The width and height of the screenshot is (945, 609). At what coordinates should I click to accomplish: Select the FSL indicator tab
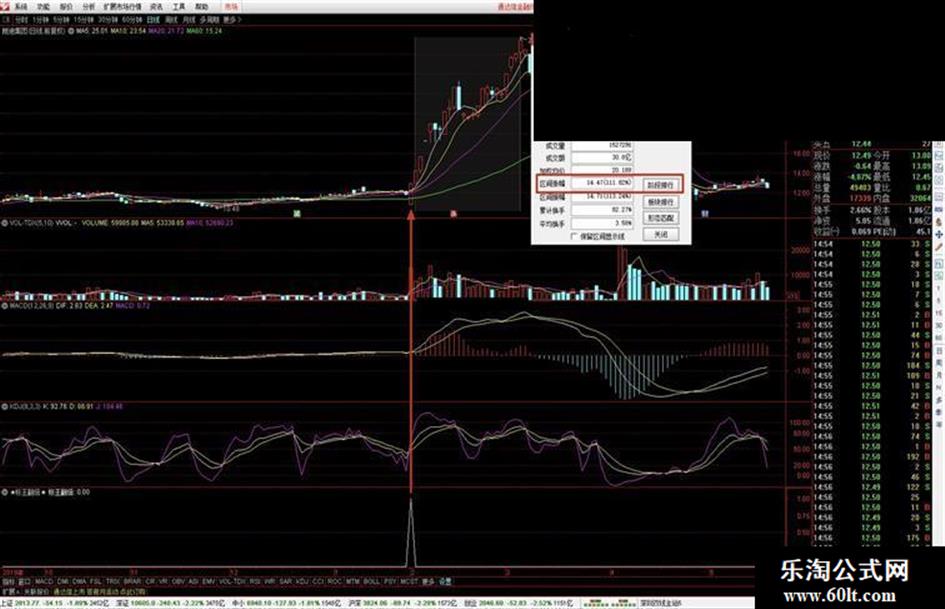(x=96, y=582)
